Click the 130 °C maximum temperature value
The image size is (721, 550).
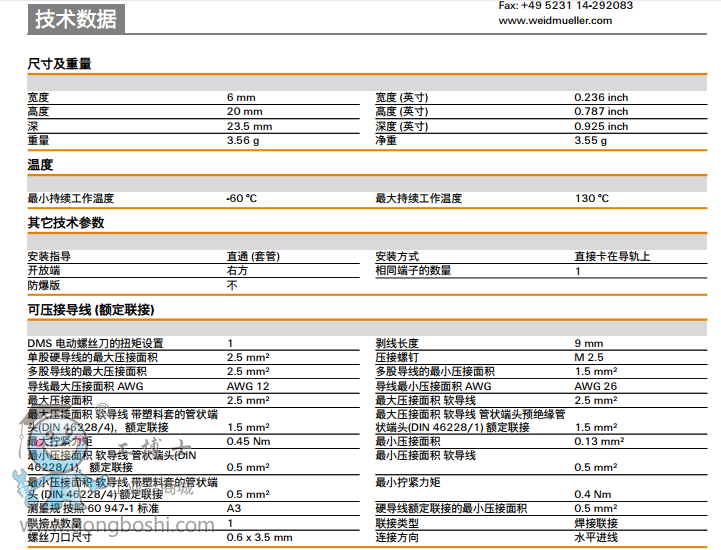pyautogui.click(x=591, y=199)
